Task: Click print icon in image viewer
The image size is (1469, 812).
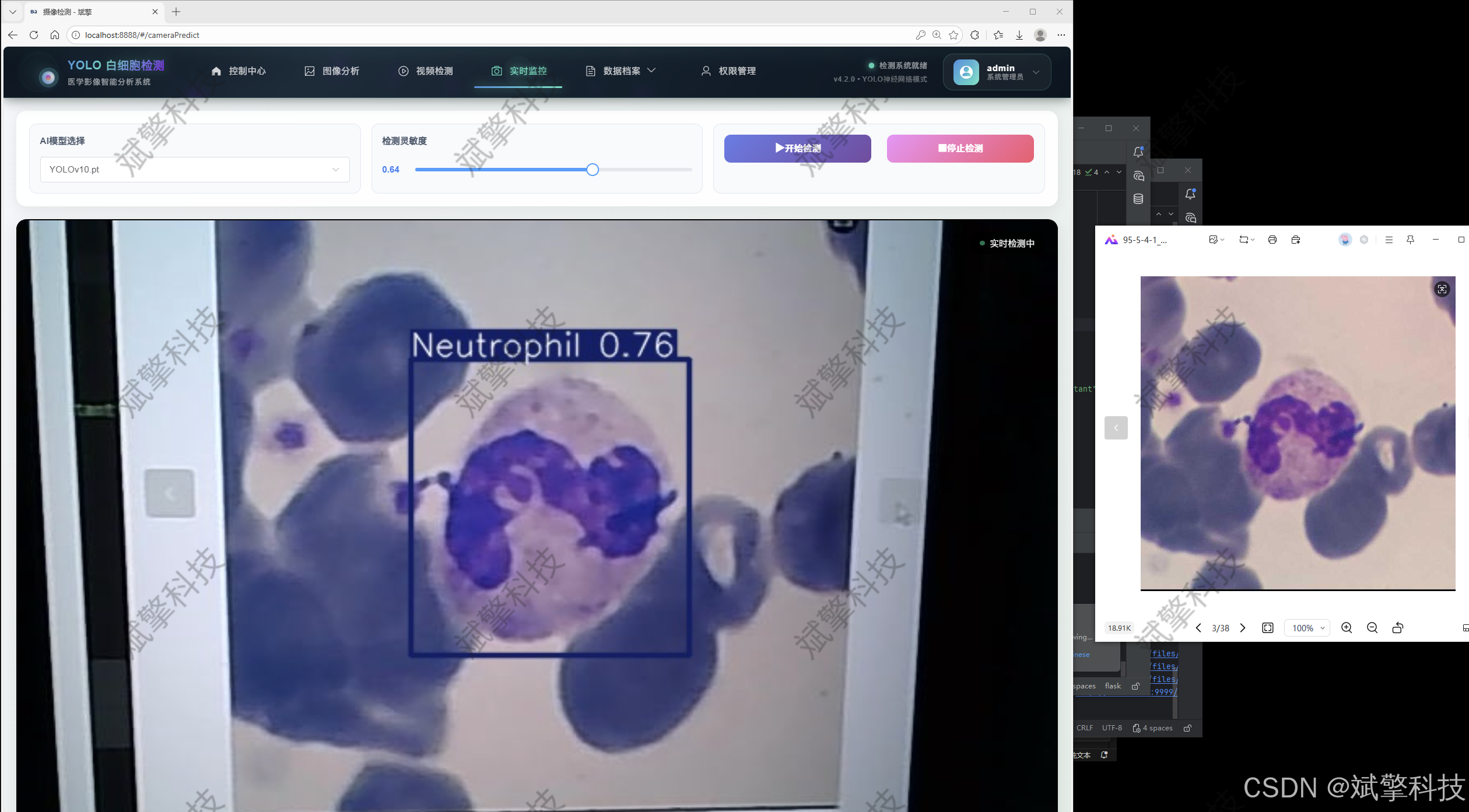Action: (1272, 240)
